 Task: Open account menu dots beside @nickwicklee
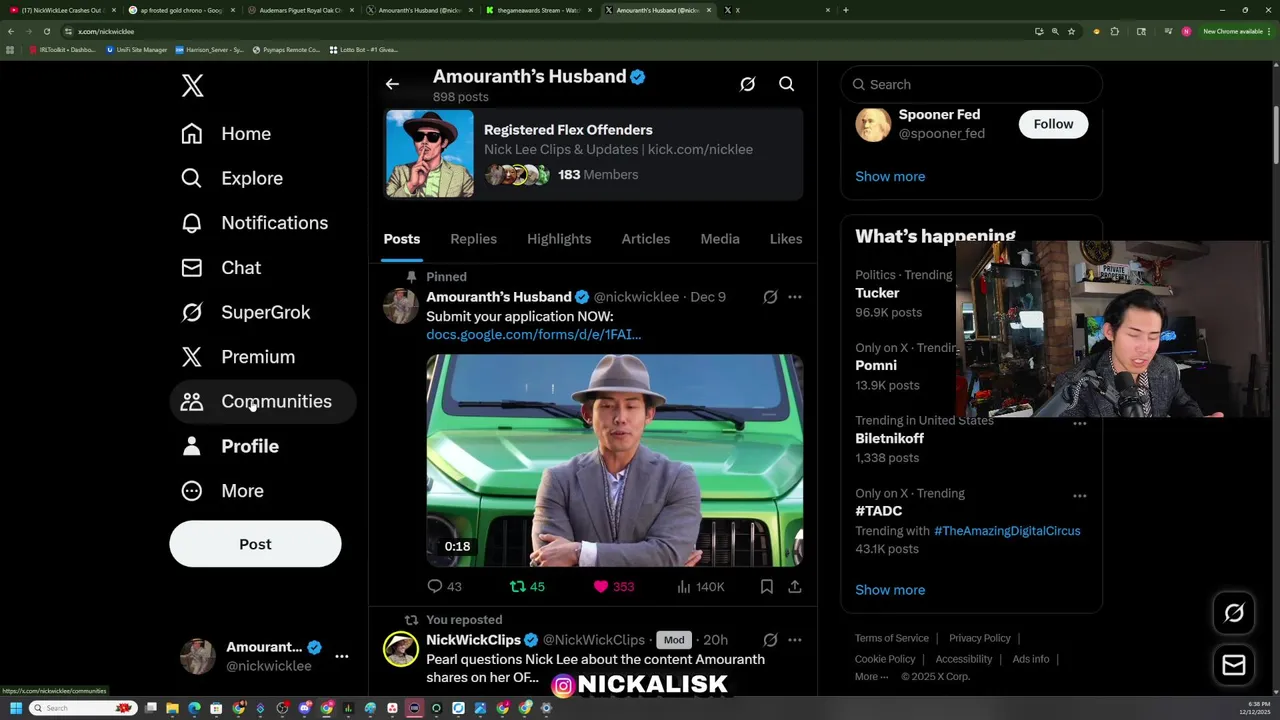click(342, 656)
